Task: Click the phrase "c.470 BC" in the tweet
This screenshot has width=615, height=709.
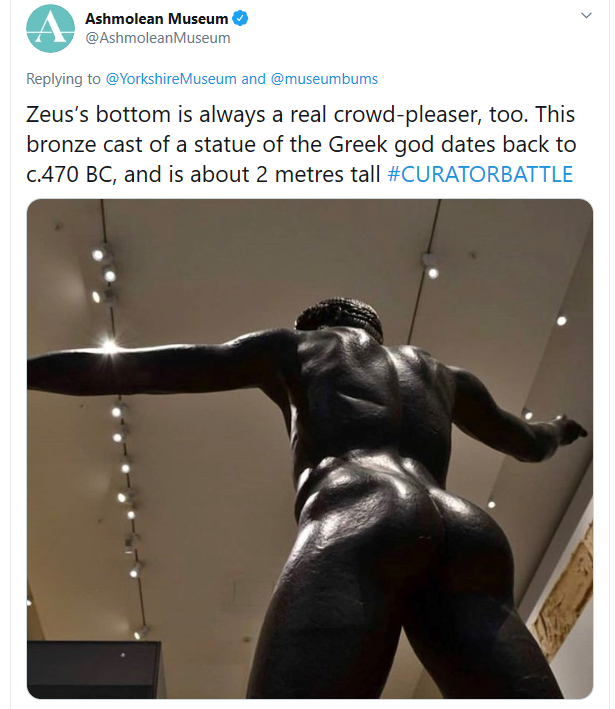Action: pyautogui.click(x=69, y=175)
